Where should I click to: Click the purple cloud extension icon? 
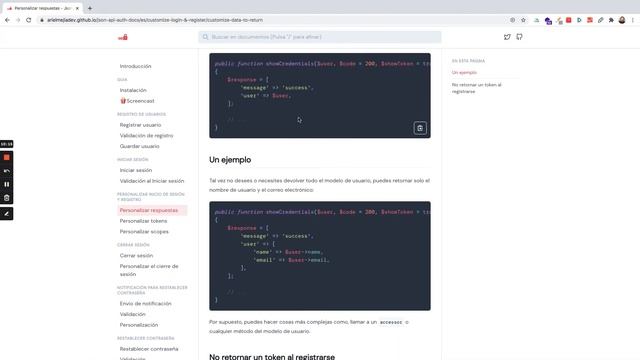click(x=548, y=20)
